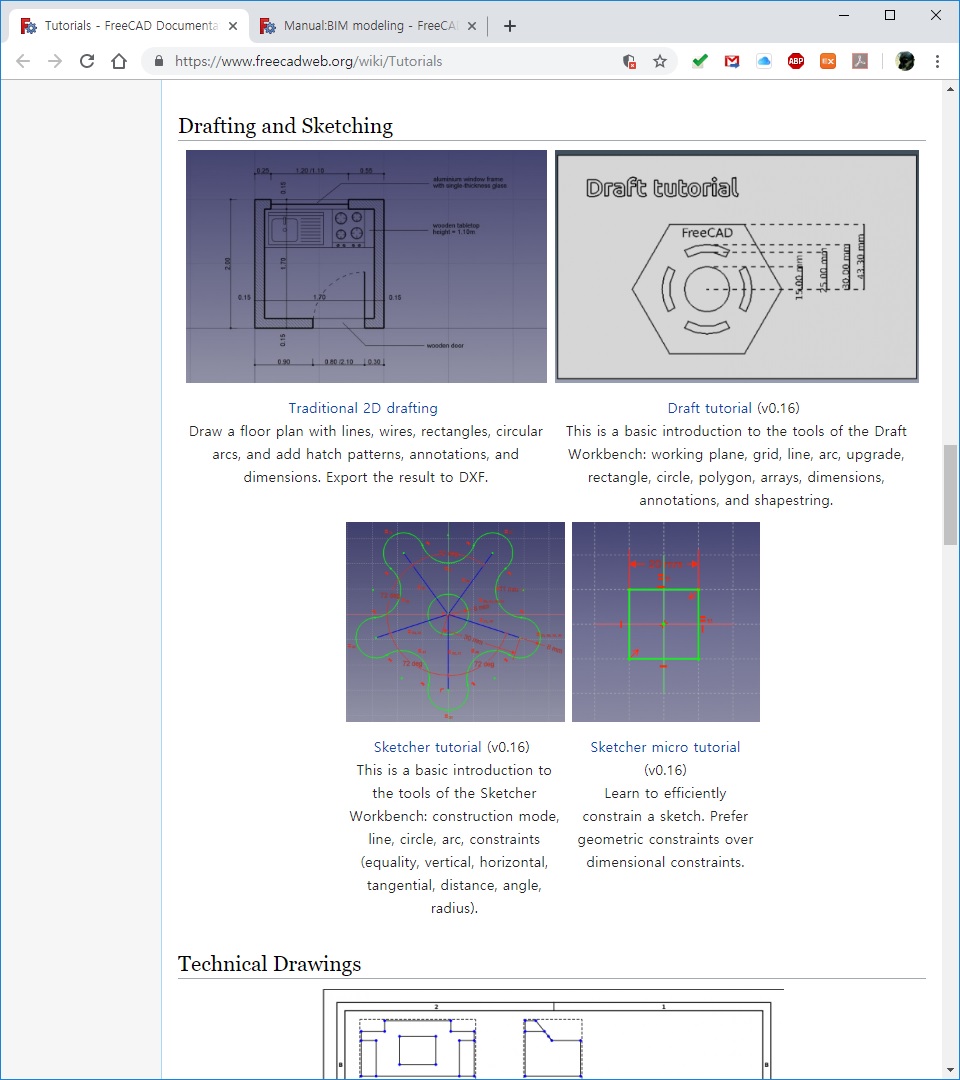
Task: Maximize the browser window
Action: [890, 15]
